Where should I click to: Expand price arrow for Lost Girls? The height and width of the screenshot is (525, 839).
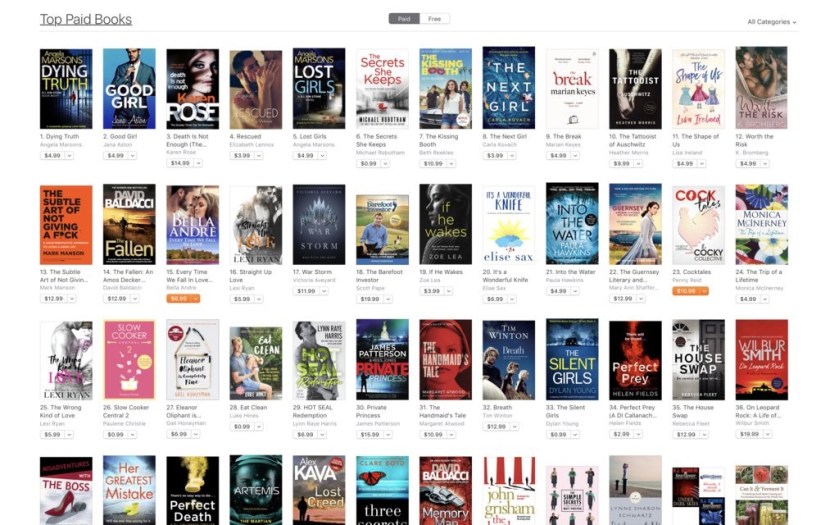coord(322,156)
